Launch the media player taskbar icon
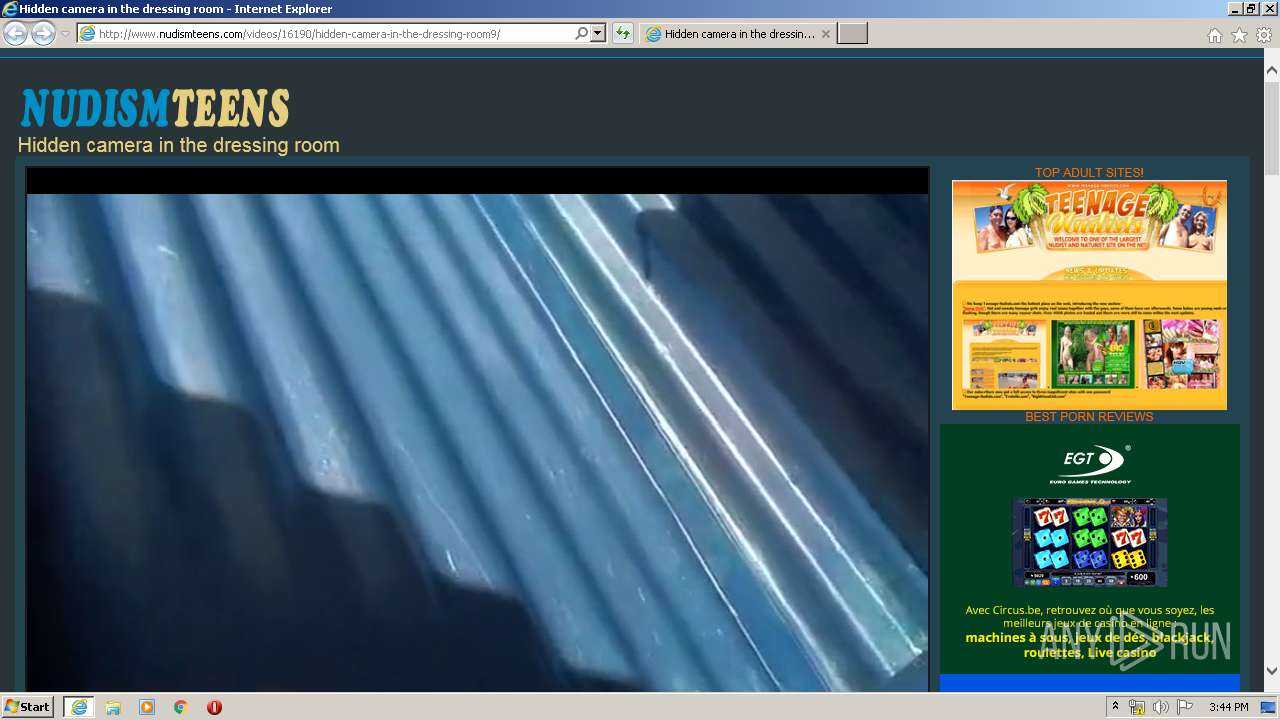1280x720 pixels. coord(147,707)
